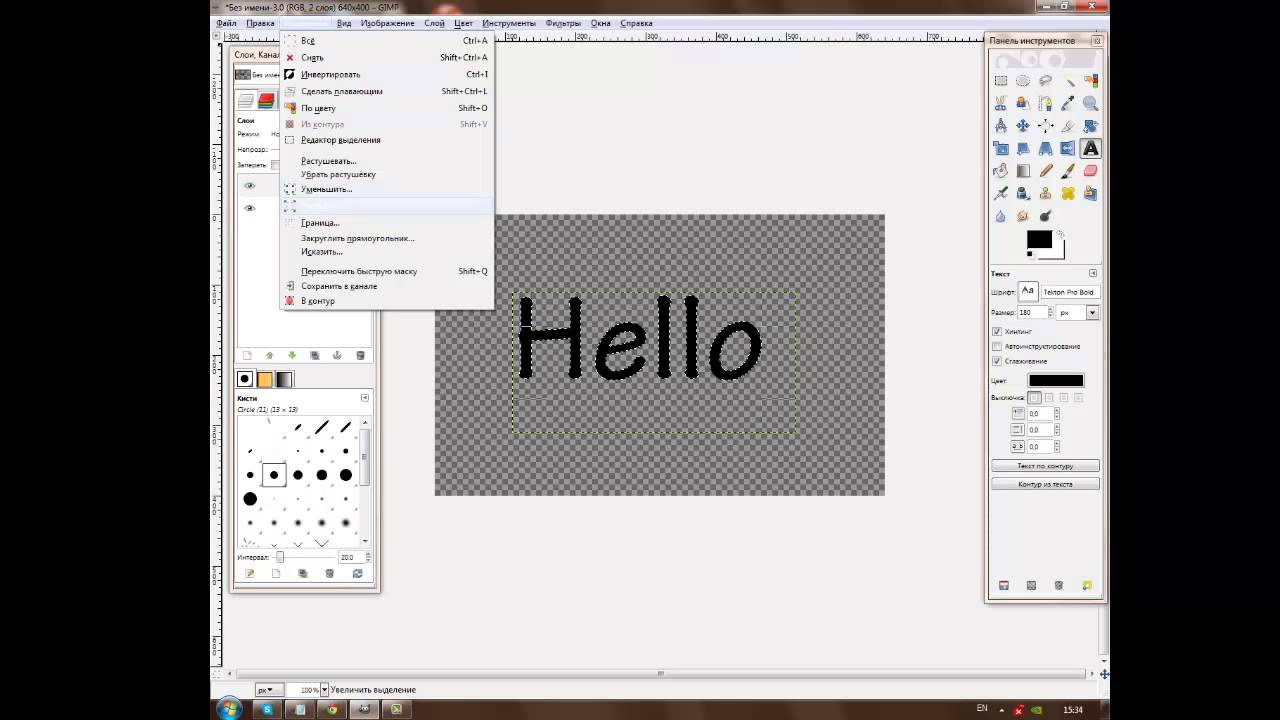Open text size unit px dropdown

click(x=1078, y=312)
